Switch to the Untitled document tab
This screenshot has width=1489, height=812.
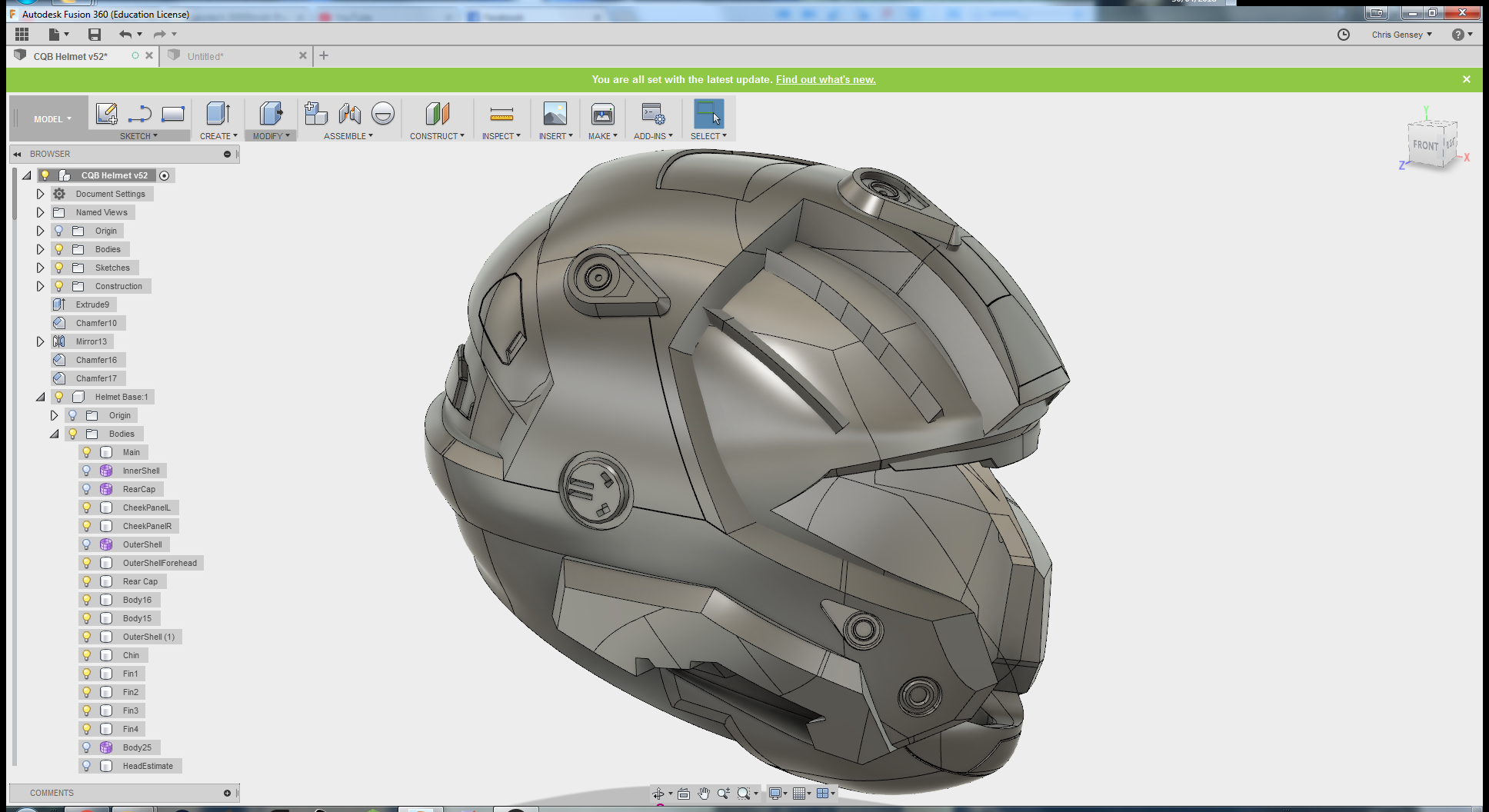[205, 56]
